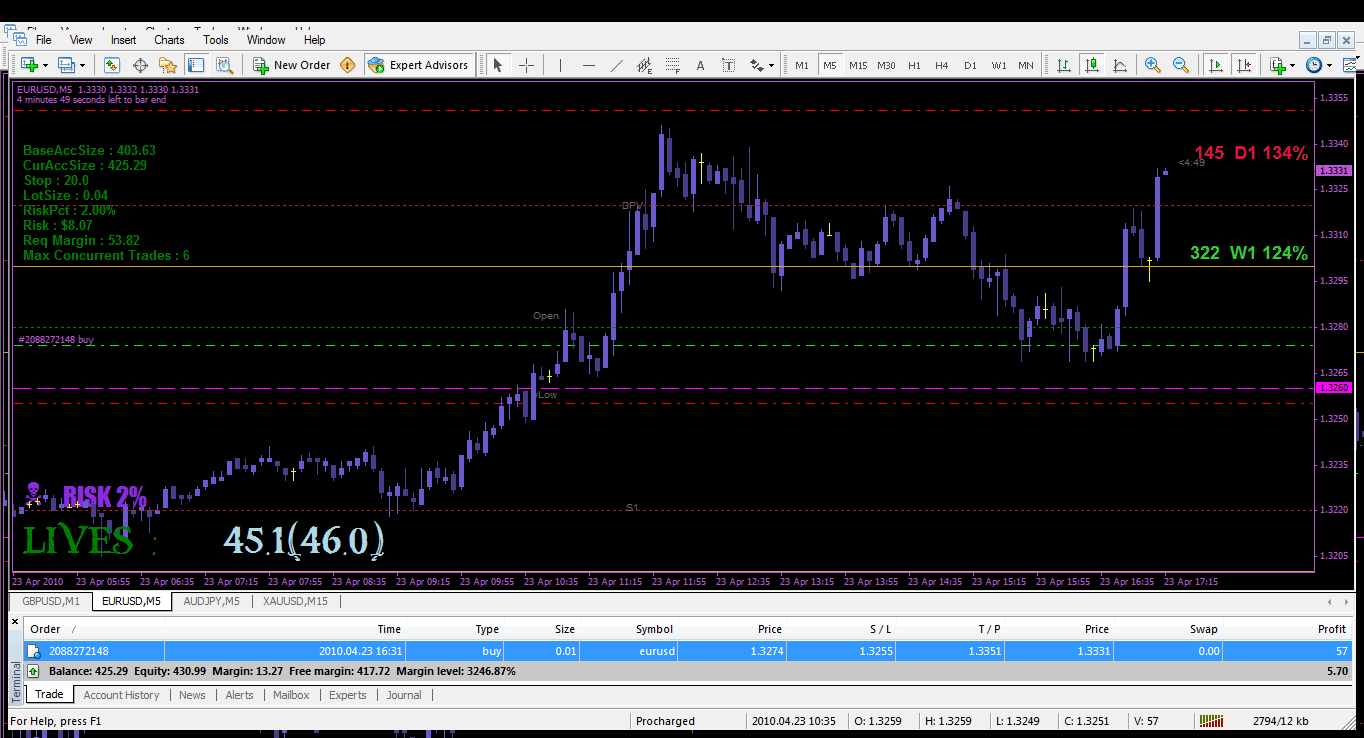Switch chart to H1 timeframe
1364x738 pixels.
tap(914, 65)
